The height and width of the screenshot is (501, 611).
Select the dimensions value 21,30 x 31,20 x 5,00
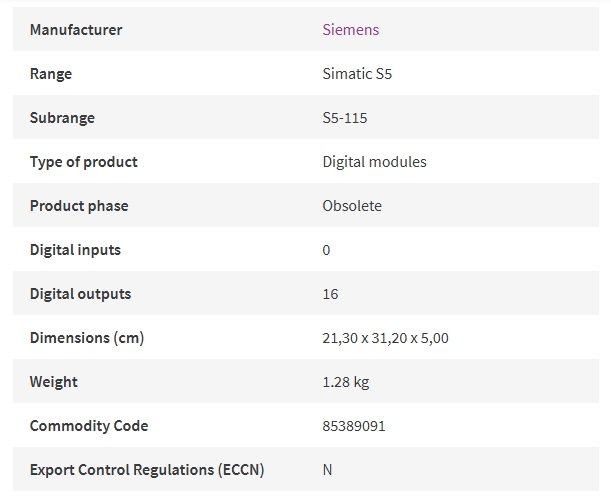[x=385, y=338]
